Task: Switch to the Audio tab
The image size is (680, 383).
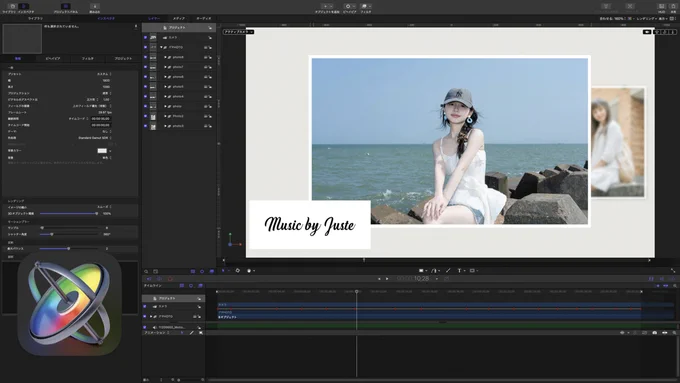Action: coord(203,19)
